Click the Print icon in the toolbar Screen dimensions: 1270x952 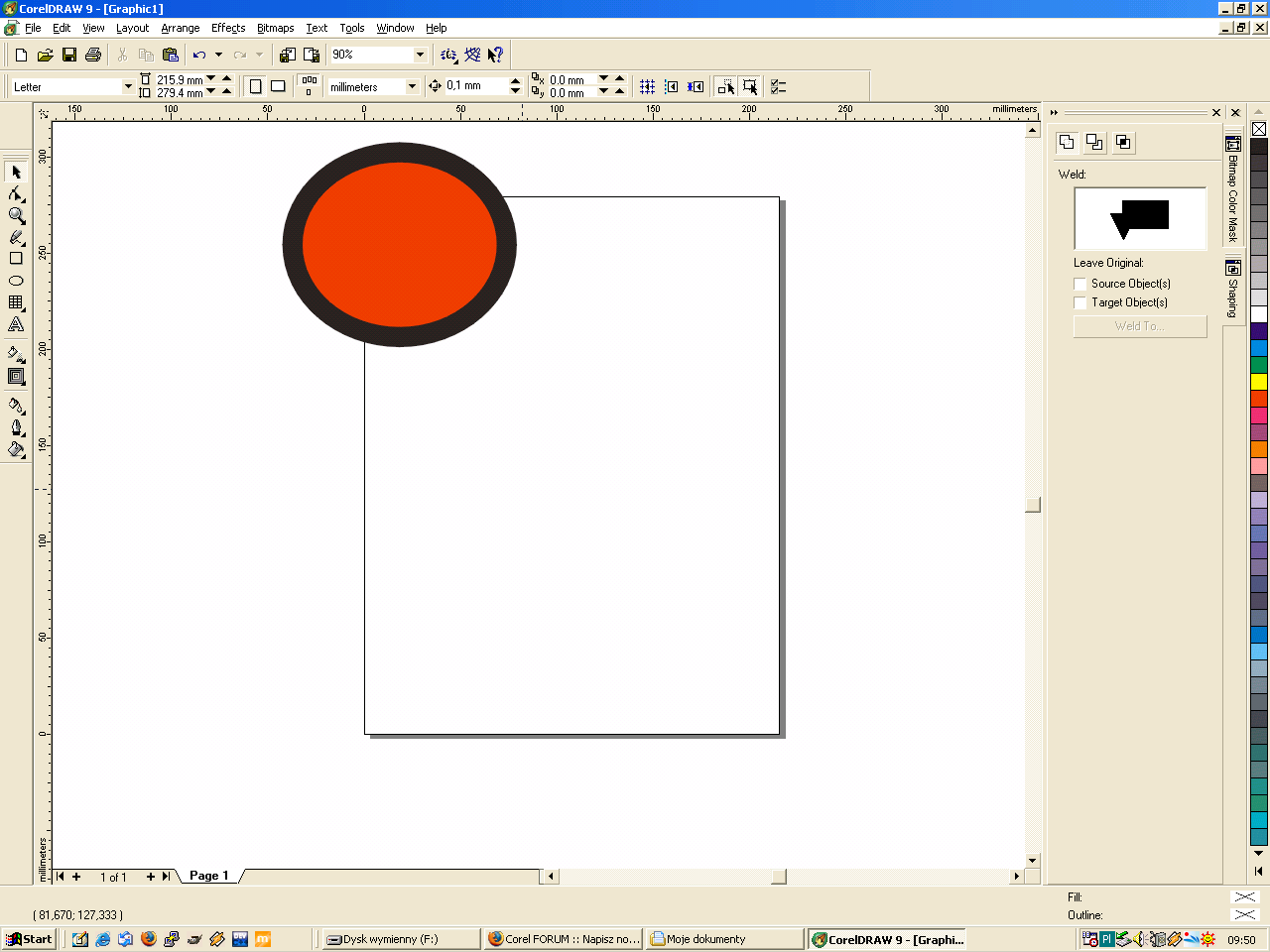click(93, 55)
